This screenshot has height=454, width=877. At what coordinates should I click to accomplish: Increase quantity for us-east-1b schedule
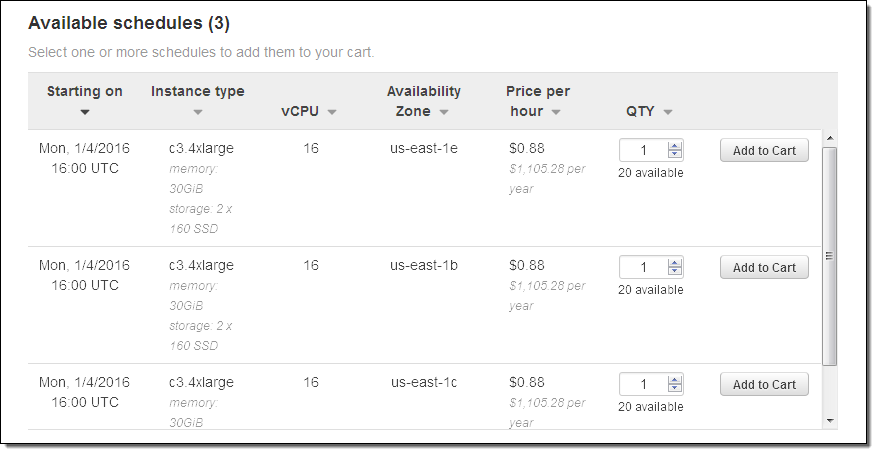675,263
